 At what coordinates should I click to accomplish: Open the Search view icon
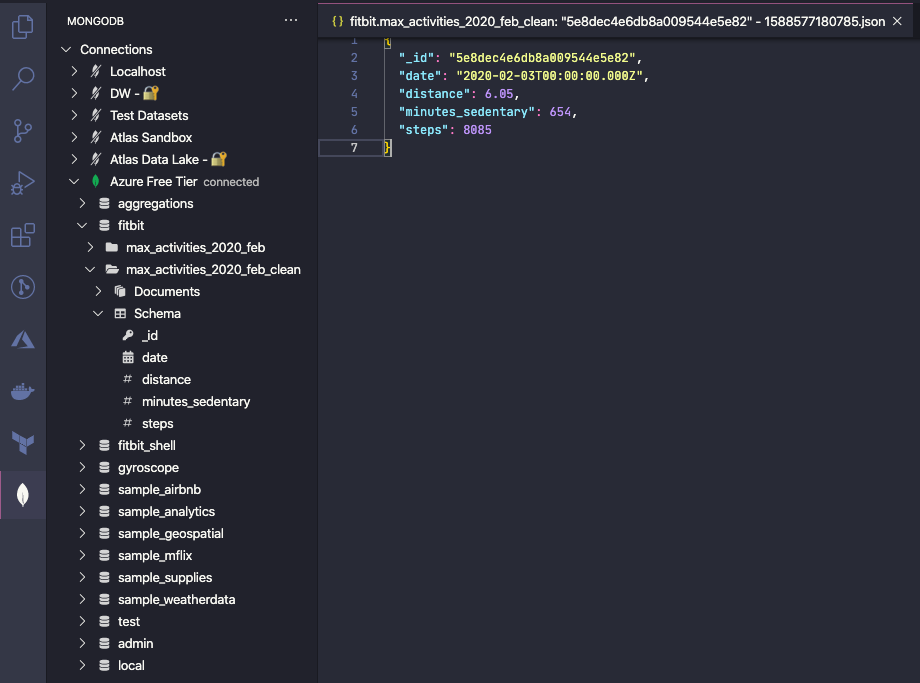[x=22, y=78]
